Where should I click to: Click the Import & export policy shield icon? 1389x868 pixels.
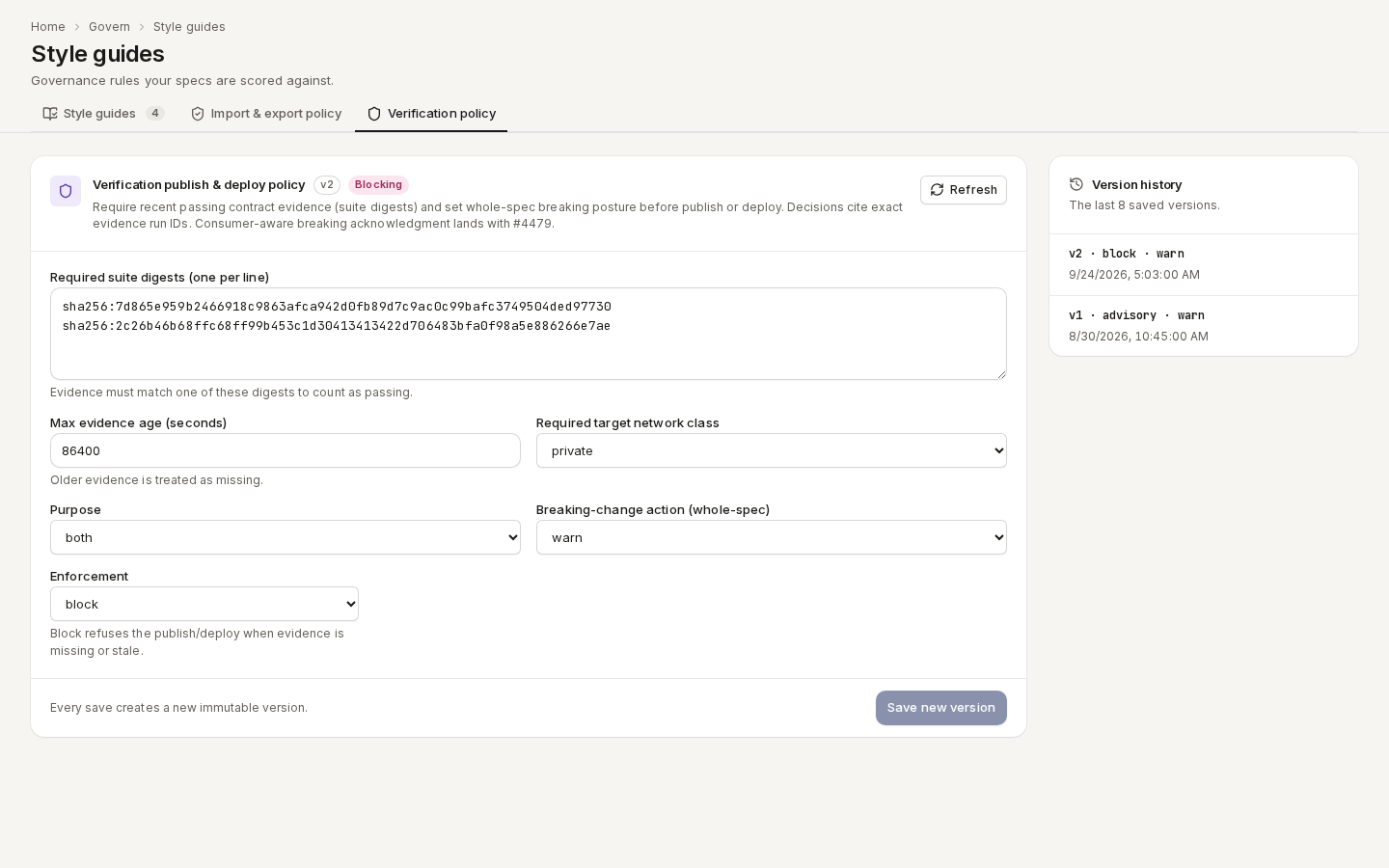(198, 114)
